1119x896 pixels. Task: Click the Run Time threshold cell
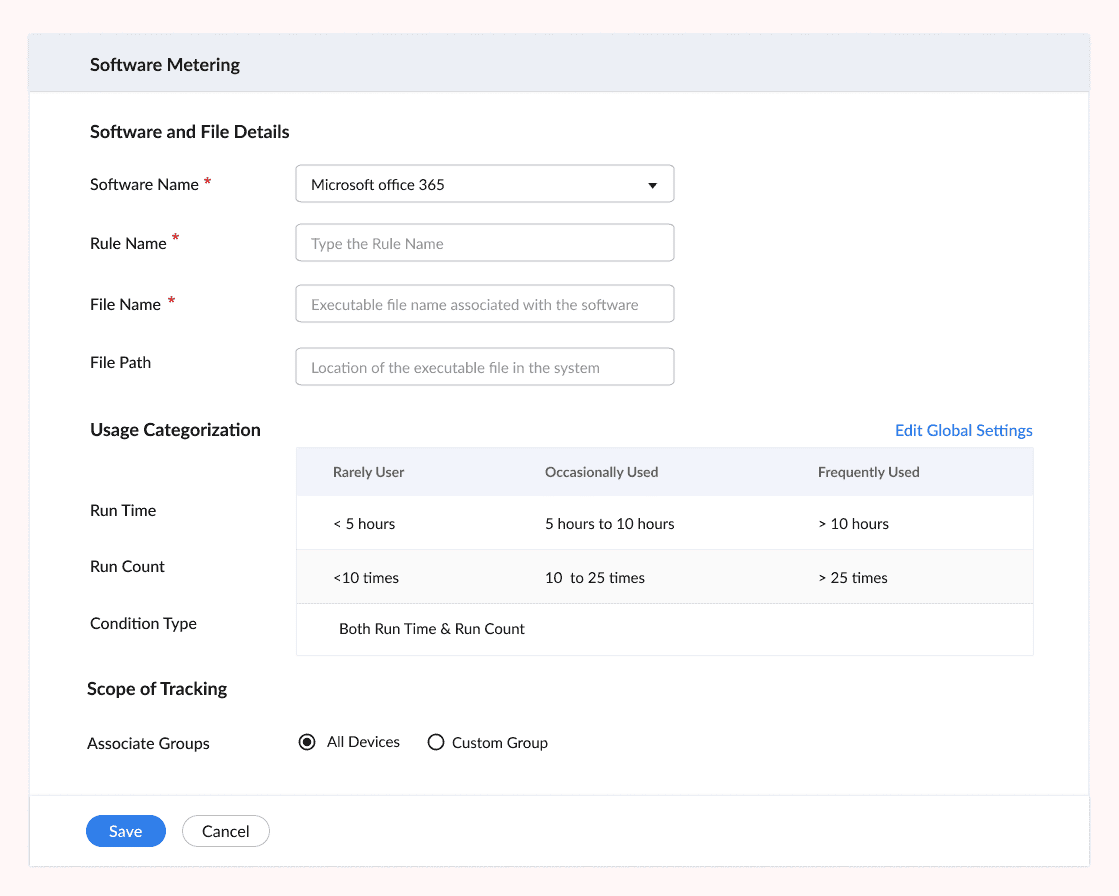point(364,523)
